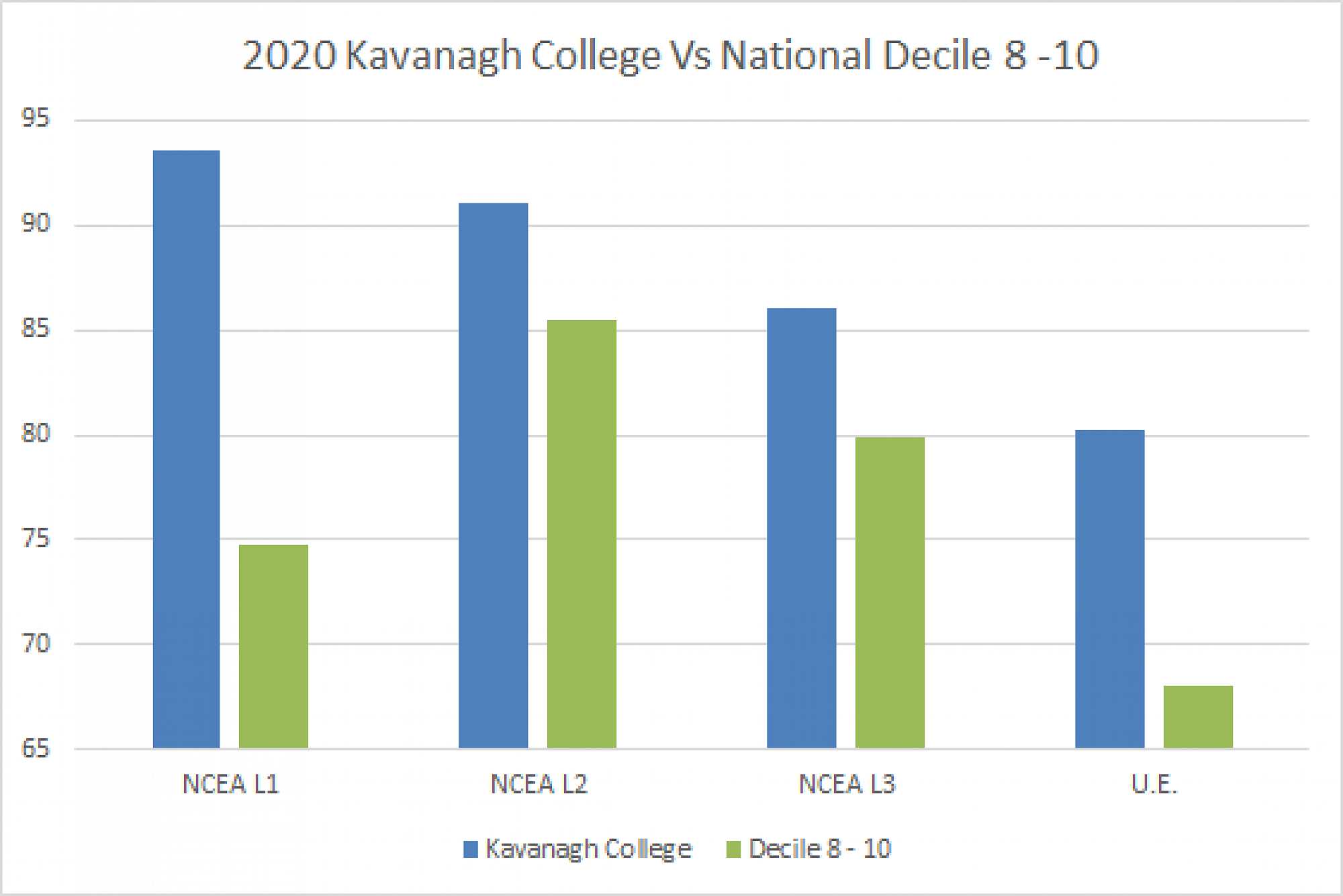Viewport: 1343px width, 896px height.
Task: Select the Kavanagh College NCEA L1 bar
Action: (186, 448)
